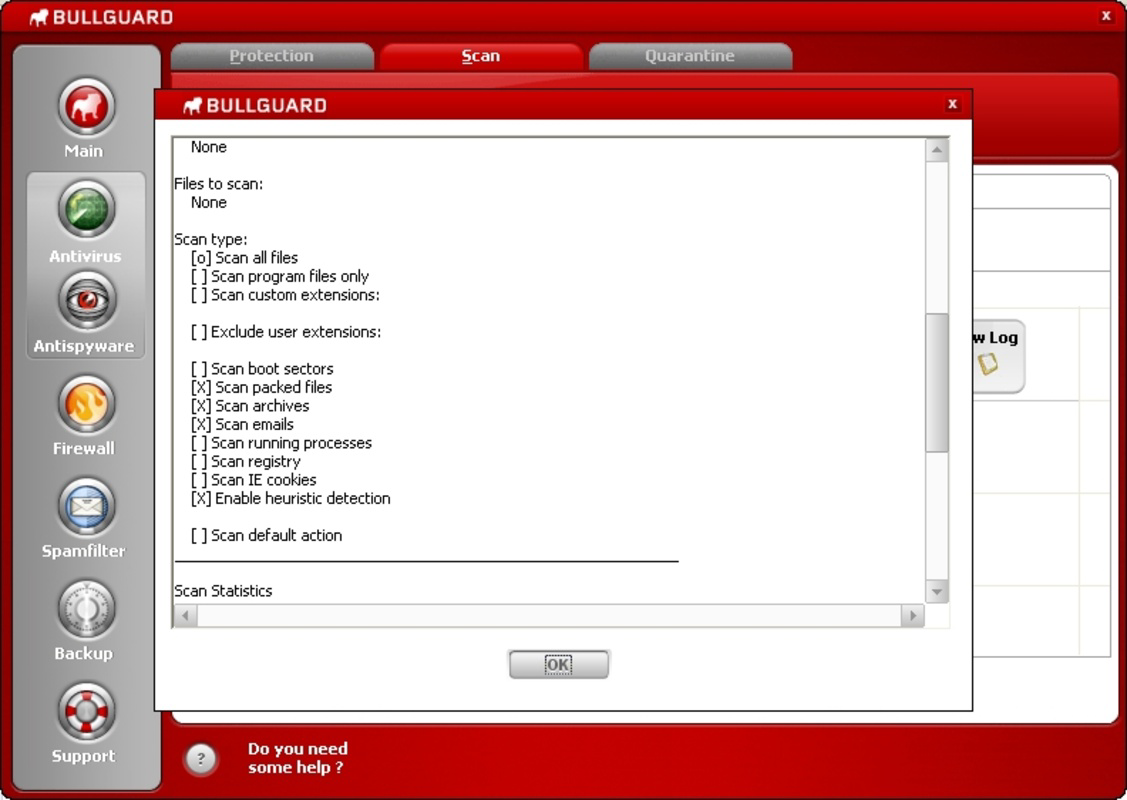Viewport: 1127px width, 800px height.
Task: Click the View Log notepad icon
Action: 989,364
